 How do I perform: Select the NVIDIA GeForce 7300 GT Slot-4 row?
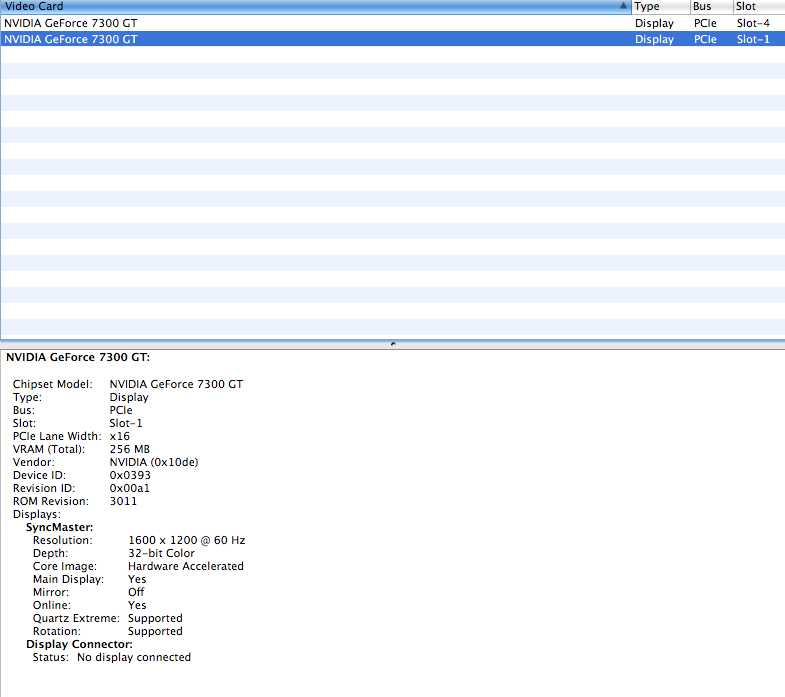(x=392, y=23)
